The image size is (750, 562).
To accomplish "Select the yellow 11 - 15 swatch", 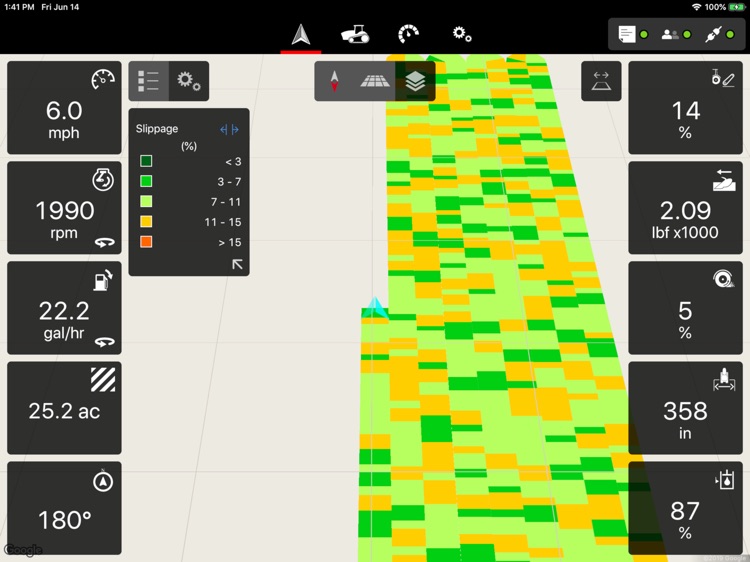I will [x=146, y=221].
